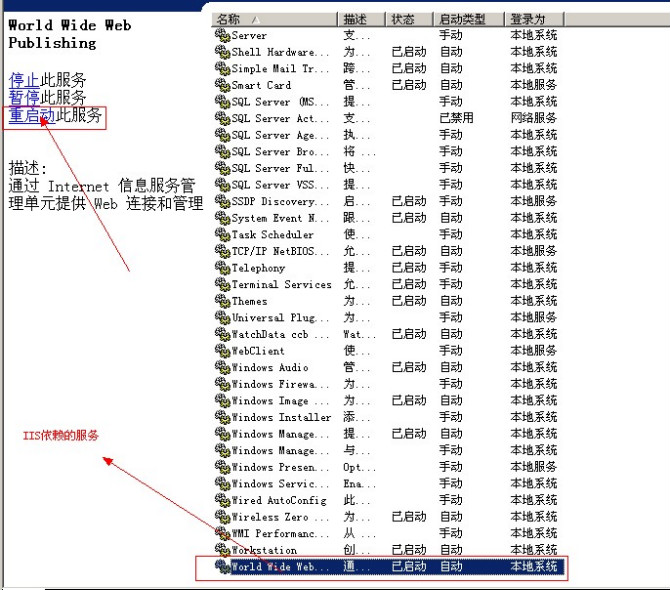Image resolution: width=670 pixels, height=590 pixels.
Task: Click the Telephony service gear icon
Action: (222, 267)
